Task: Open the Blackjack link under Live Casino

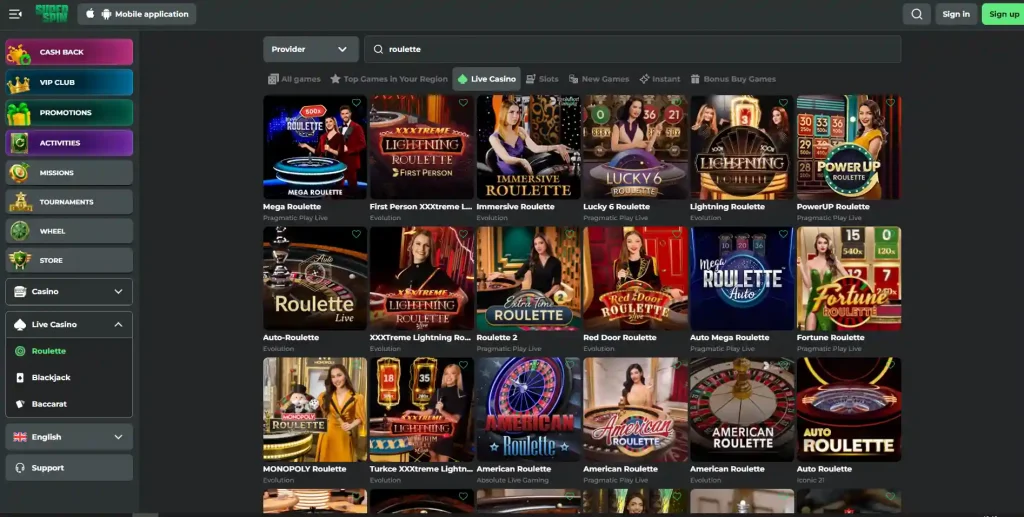Action: 51,377
